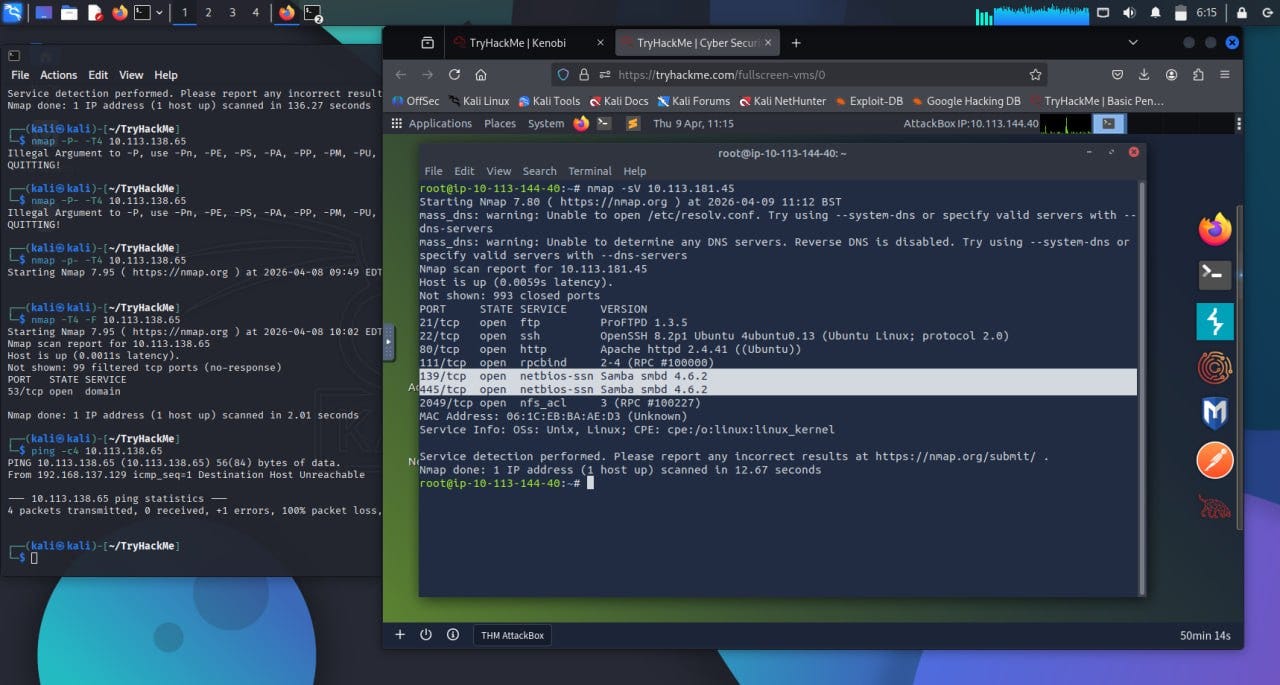Click the lock screen padlock icon
Screen dimensions: 1280x685
pyautogui.click(x=1241, y=13)
